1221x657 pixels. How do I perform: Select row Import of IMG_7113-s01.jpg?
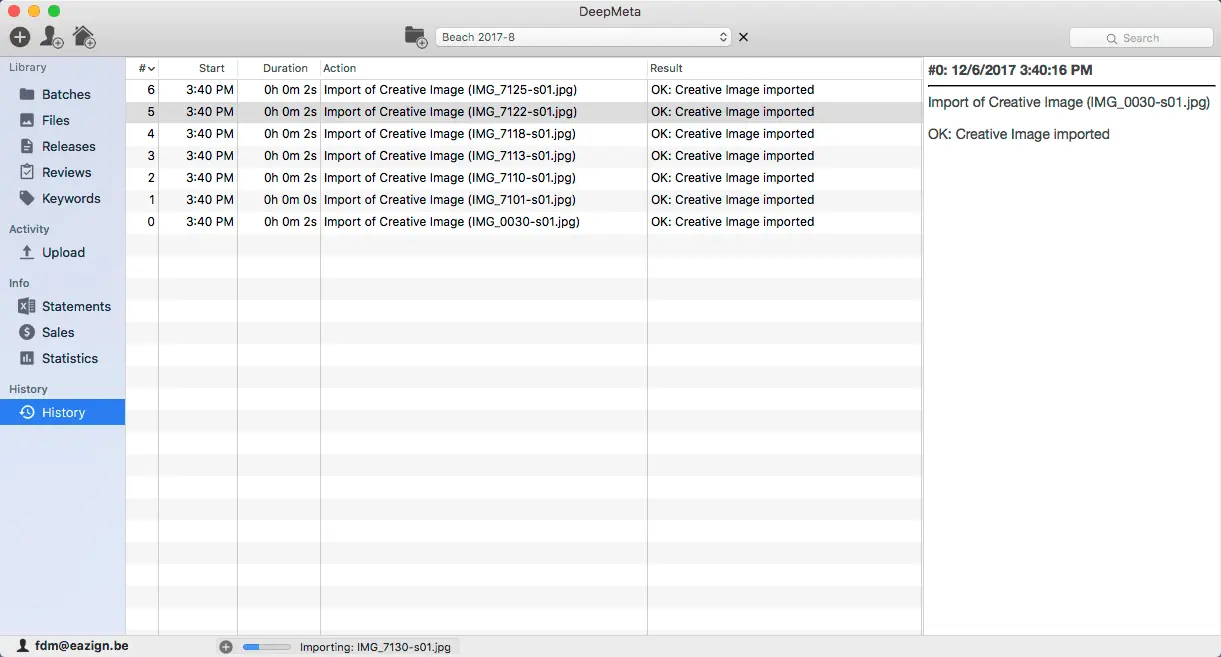(x=524, y=156)
